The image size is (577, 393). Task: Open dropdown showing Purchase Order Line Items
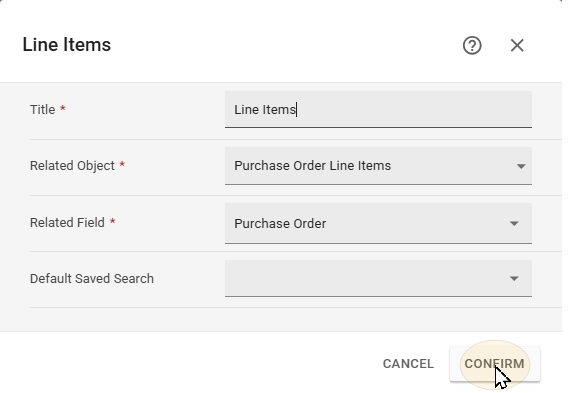[x=378, y=166]
